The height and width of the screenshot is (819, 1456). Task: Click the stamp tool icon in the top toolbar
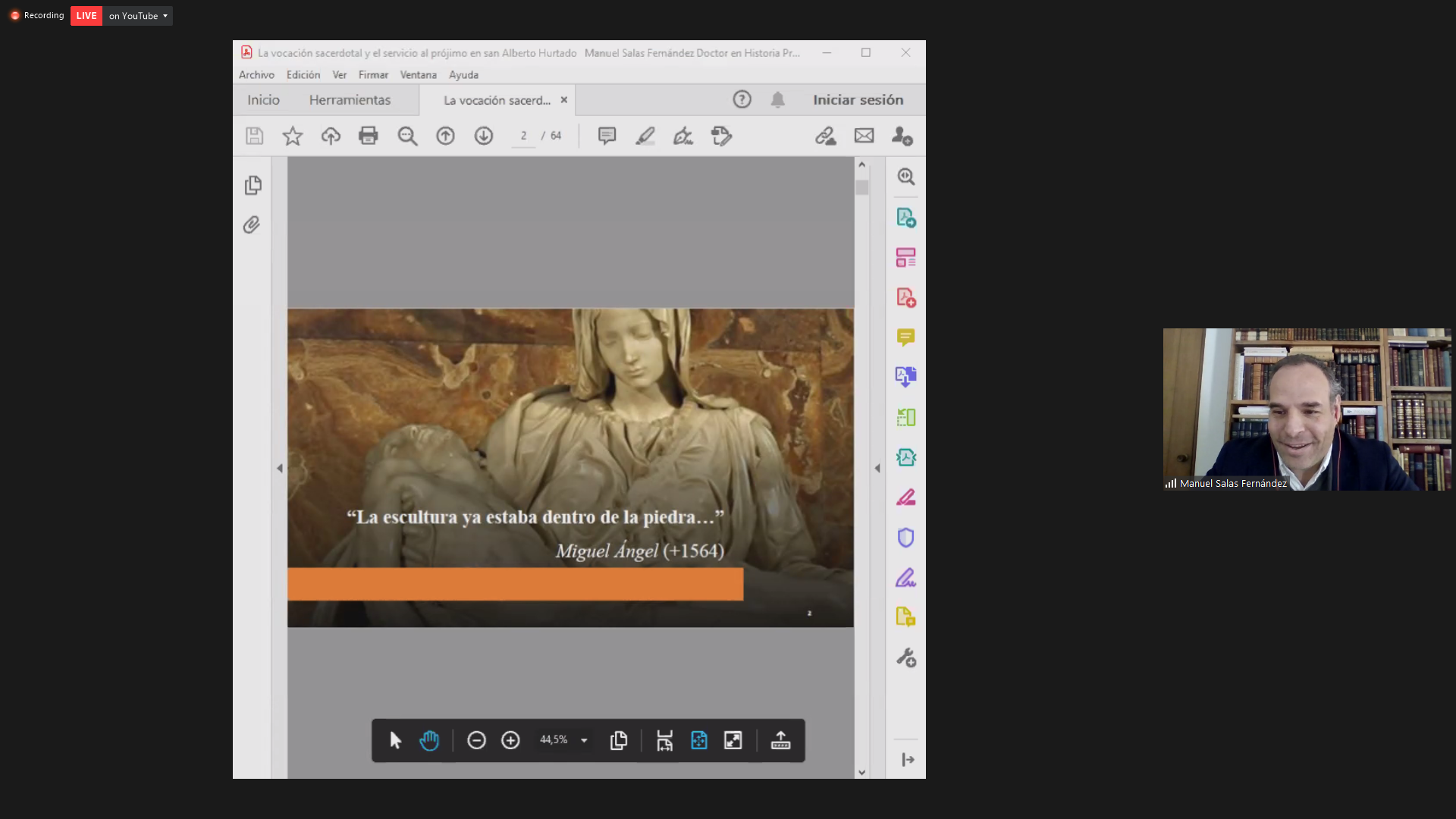[x=721, y=136]
